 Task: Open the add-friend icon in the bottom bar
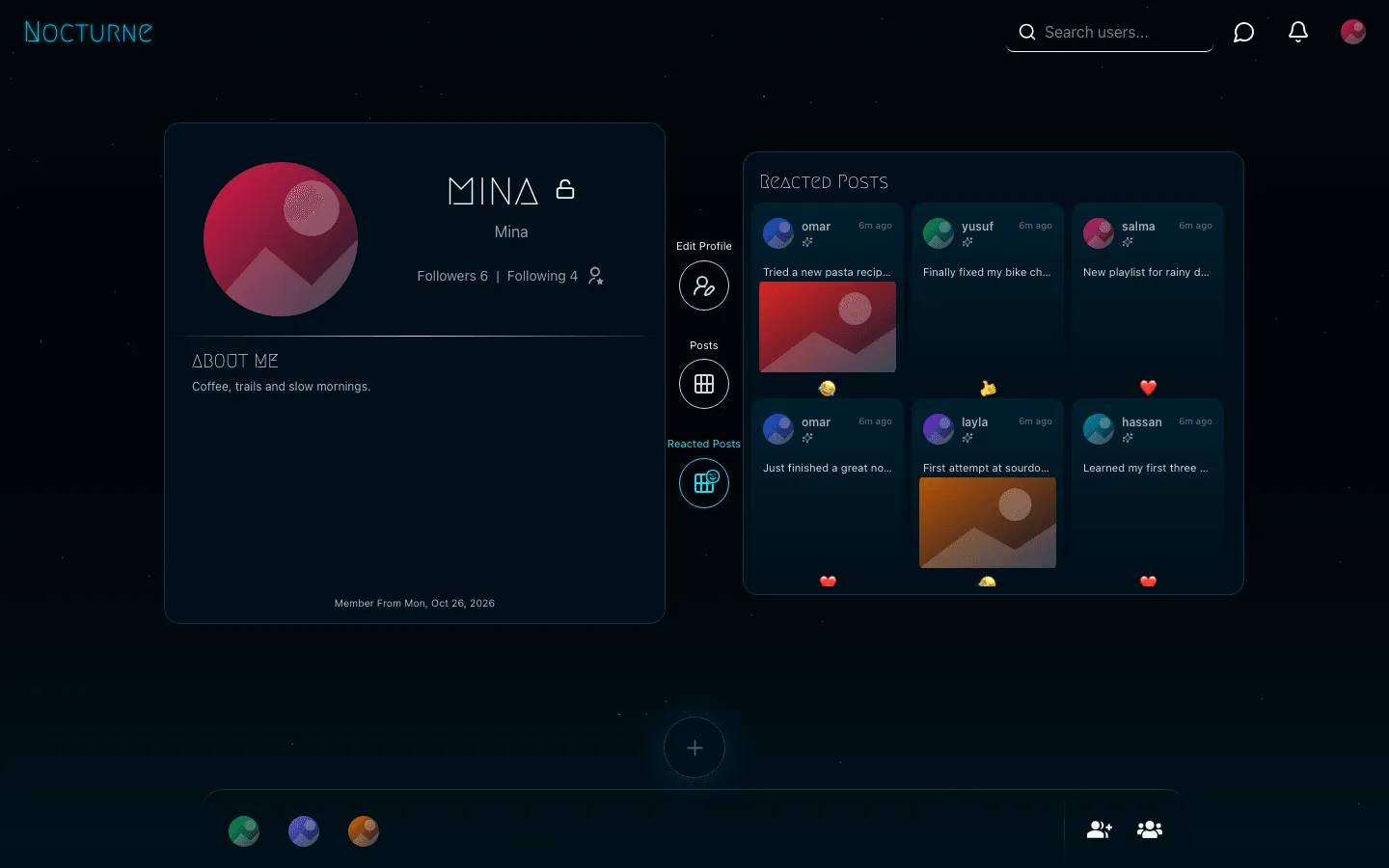(x=1100, y=829)
